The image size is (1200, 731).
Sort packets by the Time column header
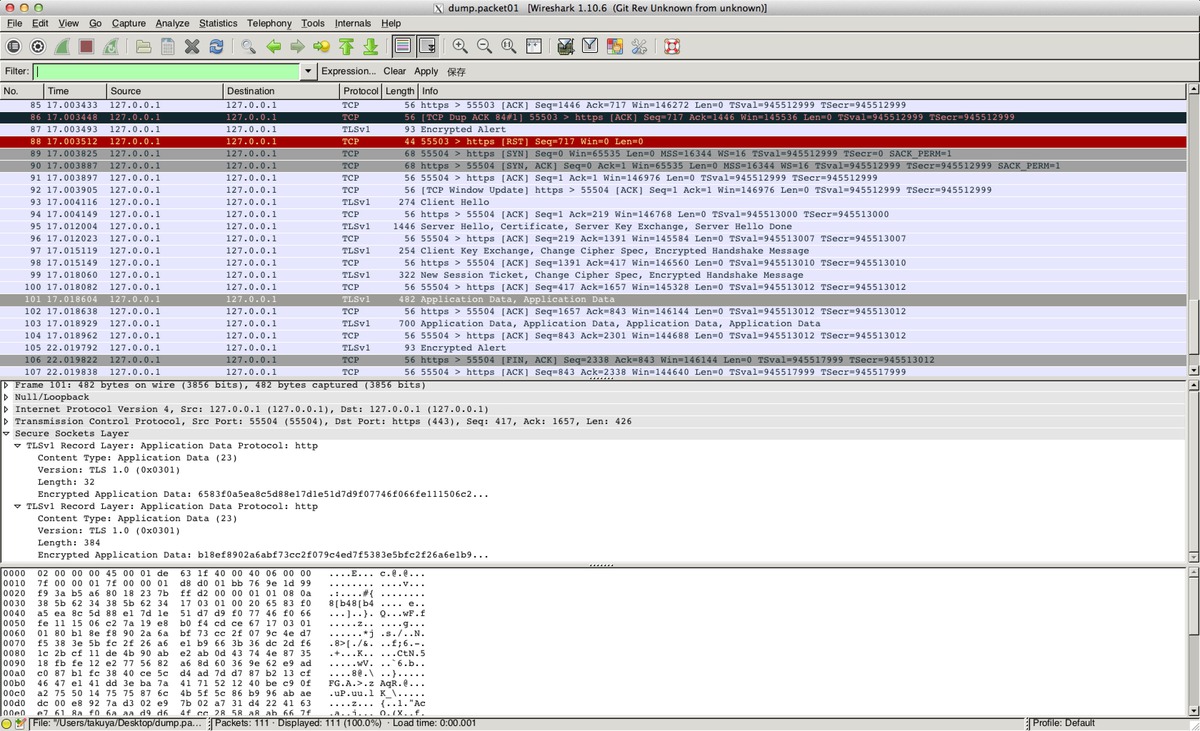(x=73, y=91)
